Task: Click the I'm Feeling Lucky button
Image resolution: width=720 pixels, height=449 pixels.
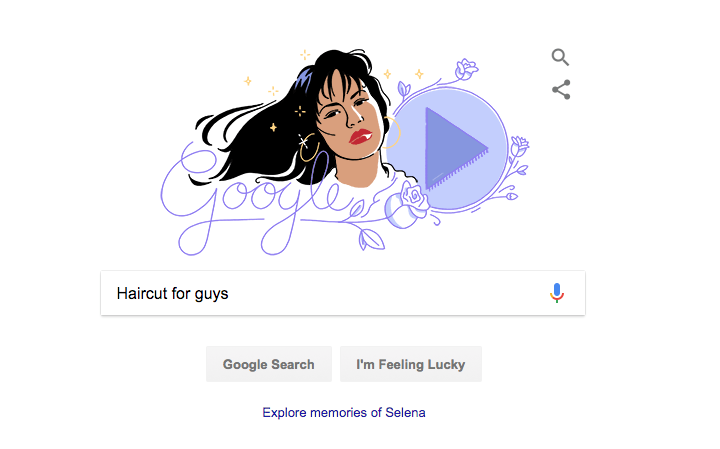Action: click(x=411, y=364)
